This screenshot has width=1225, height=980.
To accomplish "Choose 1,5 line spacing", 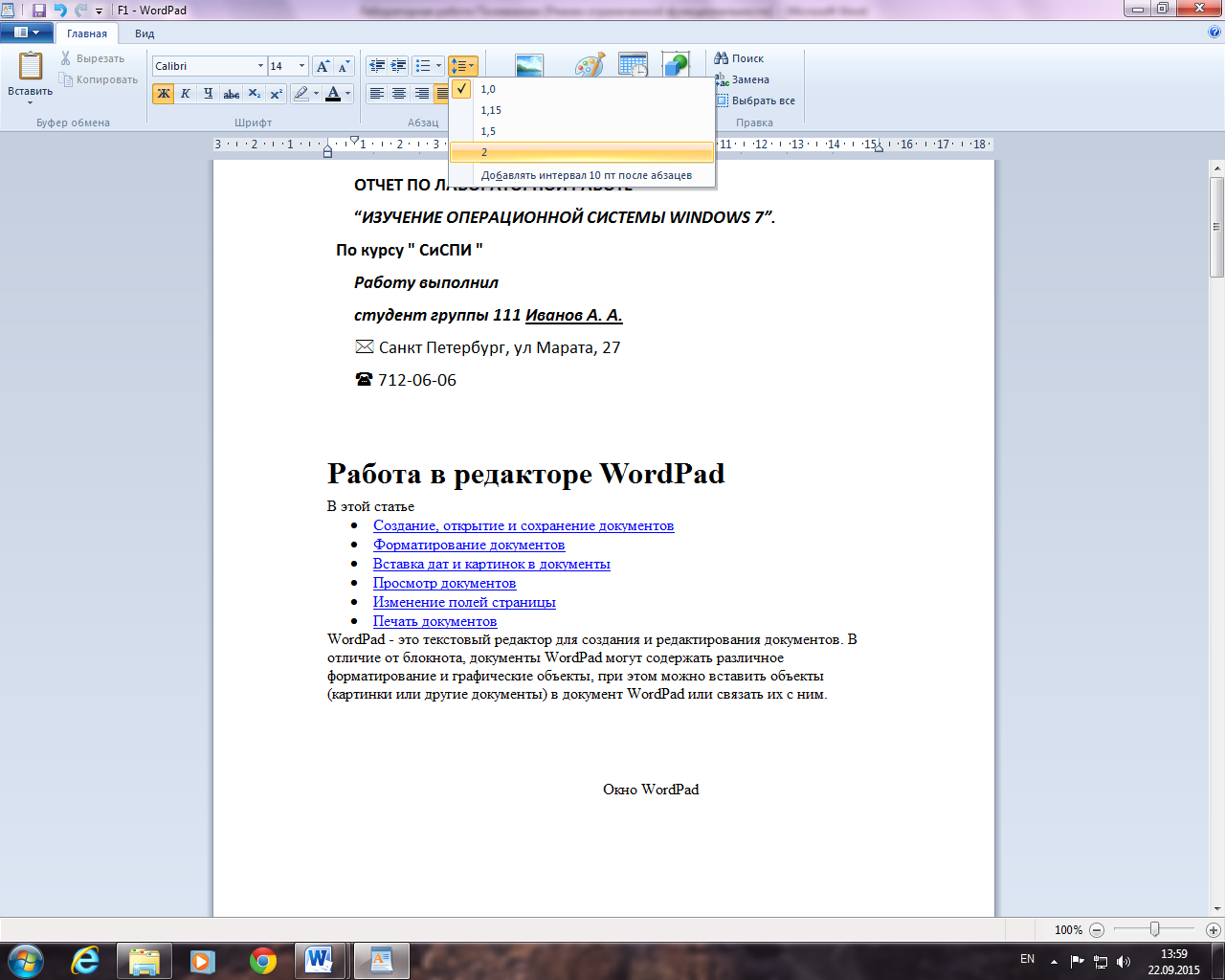I will (x=582, y=131).
